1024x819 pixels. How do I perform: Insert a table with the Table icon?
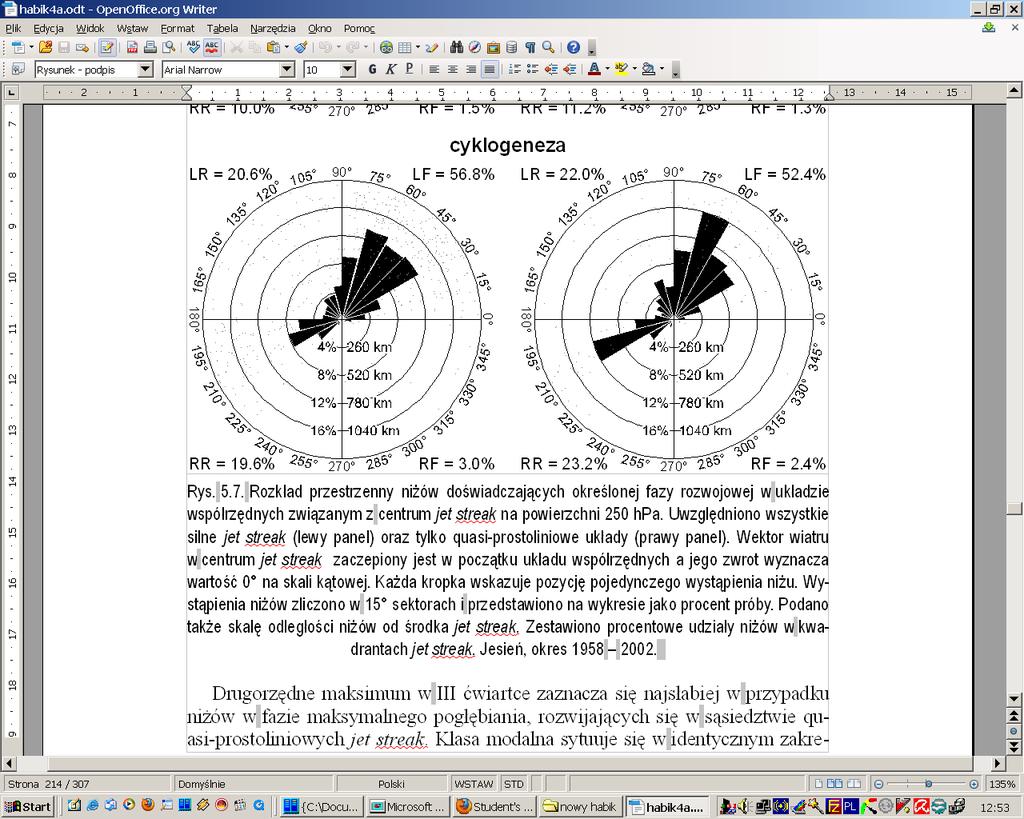404,47
